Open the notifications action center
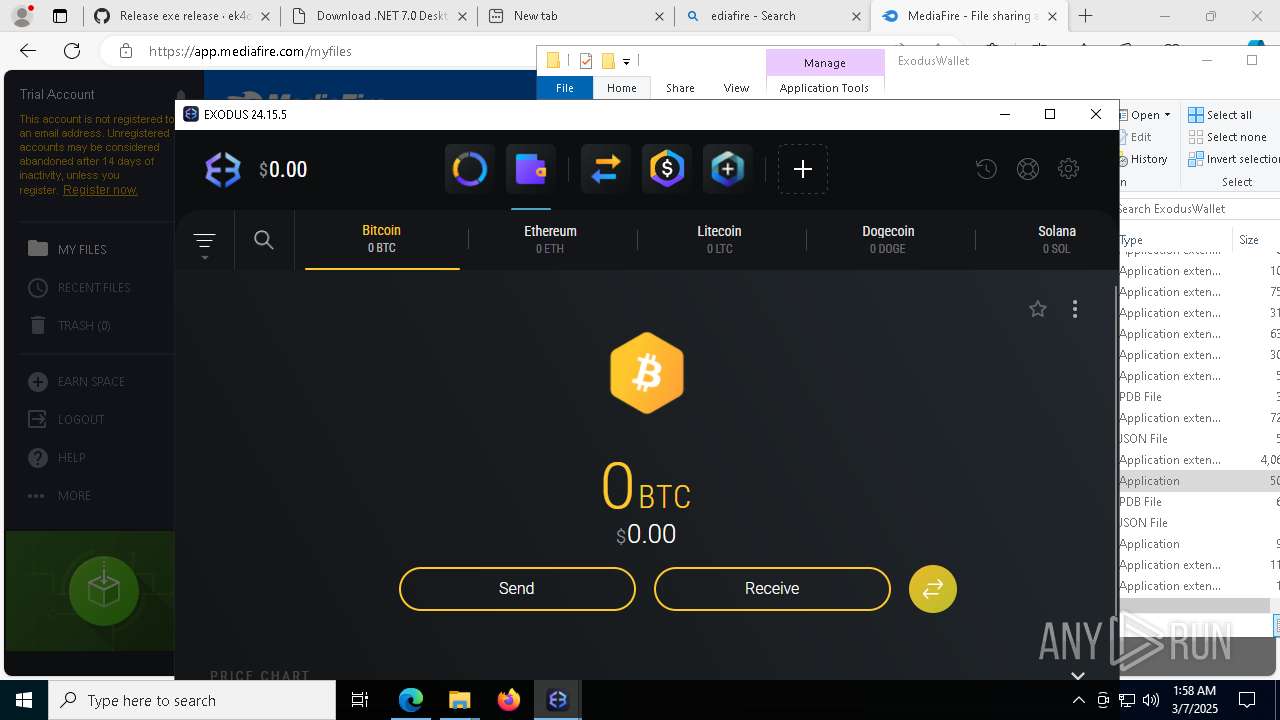Image resolution: width=1280 pixels, height=720 pixels. (x=1248, y=700)
